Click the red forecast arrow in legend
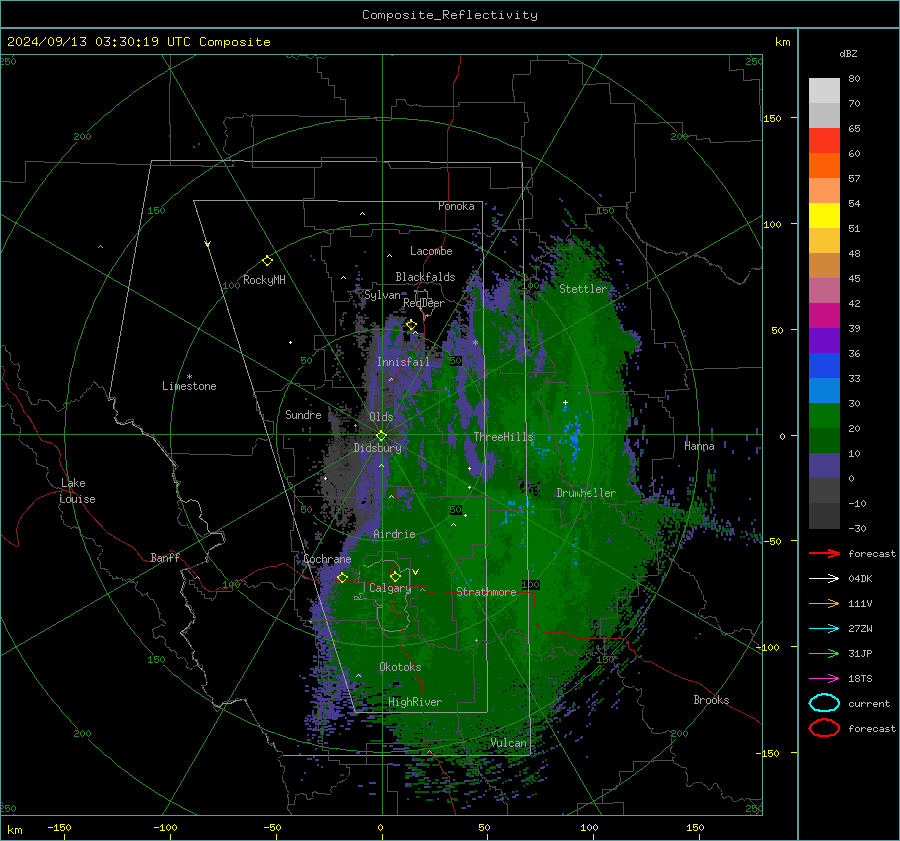The height and width of the screenshot is (841, 900). click(x=824, y=553)
